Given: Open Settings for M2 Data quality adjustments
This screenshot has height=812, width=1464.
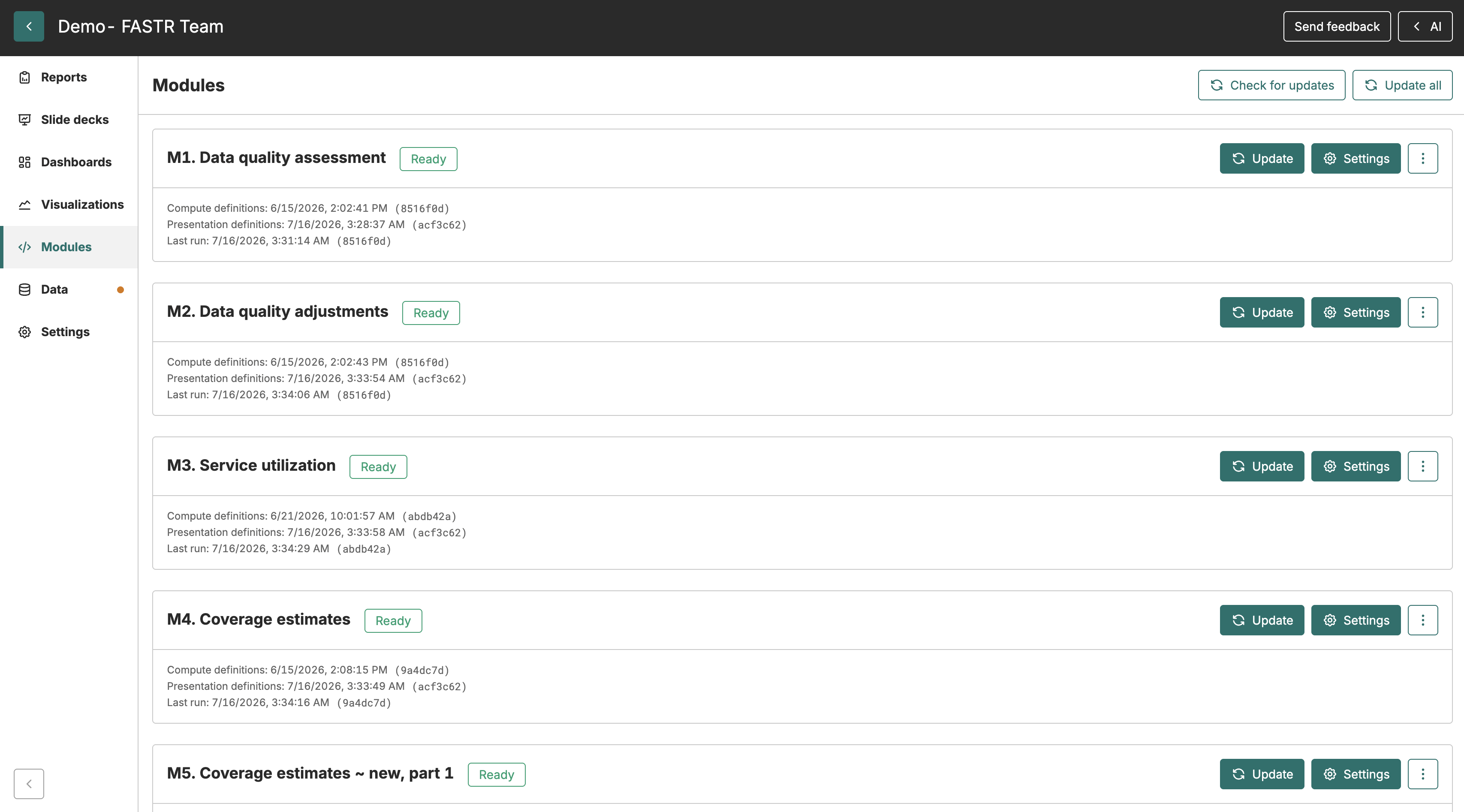Looking at the screenshot, I should point(1356,313).
